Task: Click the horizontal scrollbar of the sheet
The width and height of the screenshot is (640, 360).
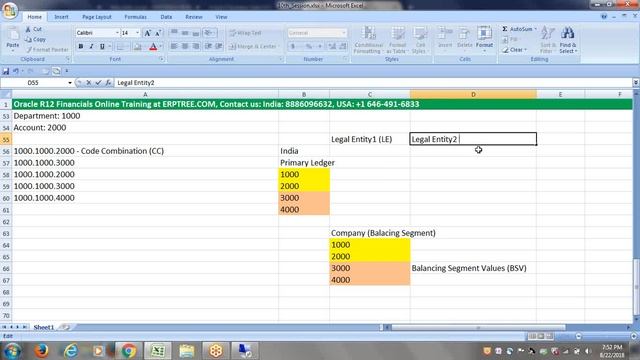Action: pos(478,327)
